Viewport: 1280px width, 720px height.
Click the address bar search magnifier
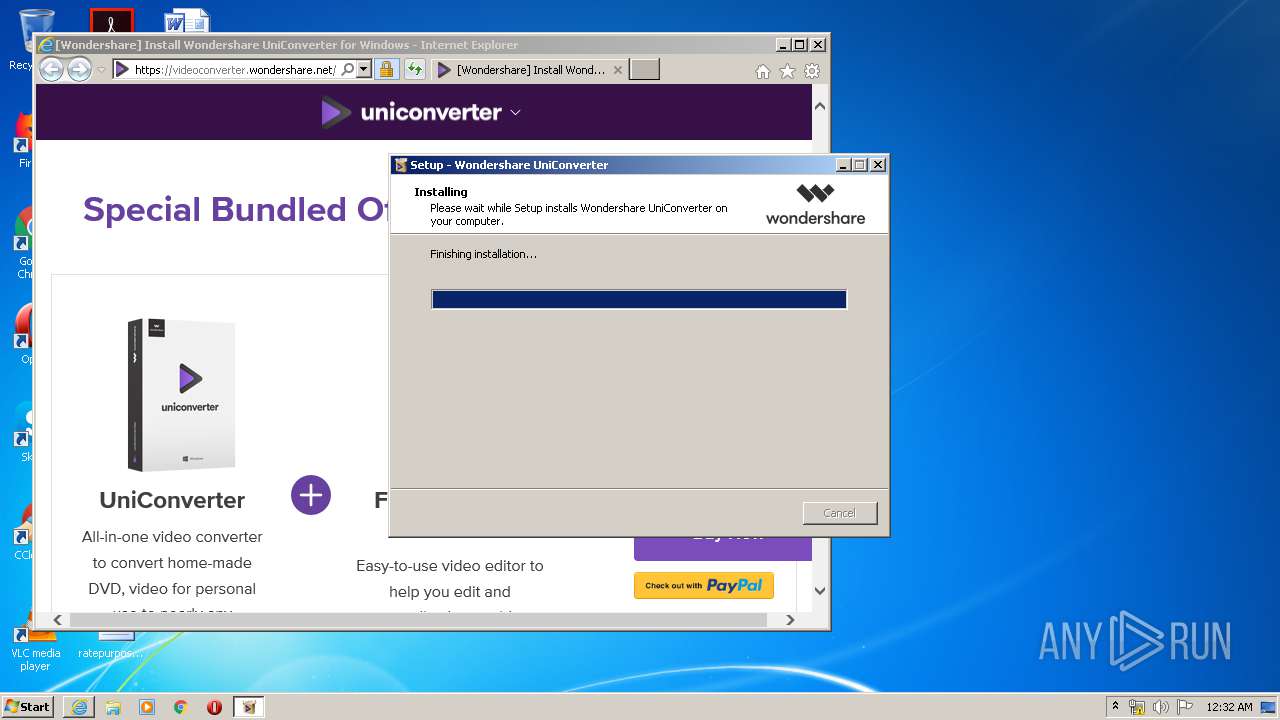coord(347,70)
